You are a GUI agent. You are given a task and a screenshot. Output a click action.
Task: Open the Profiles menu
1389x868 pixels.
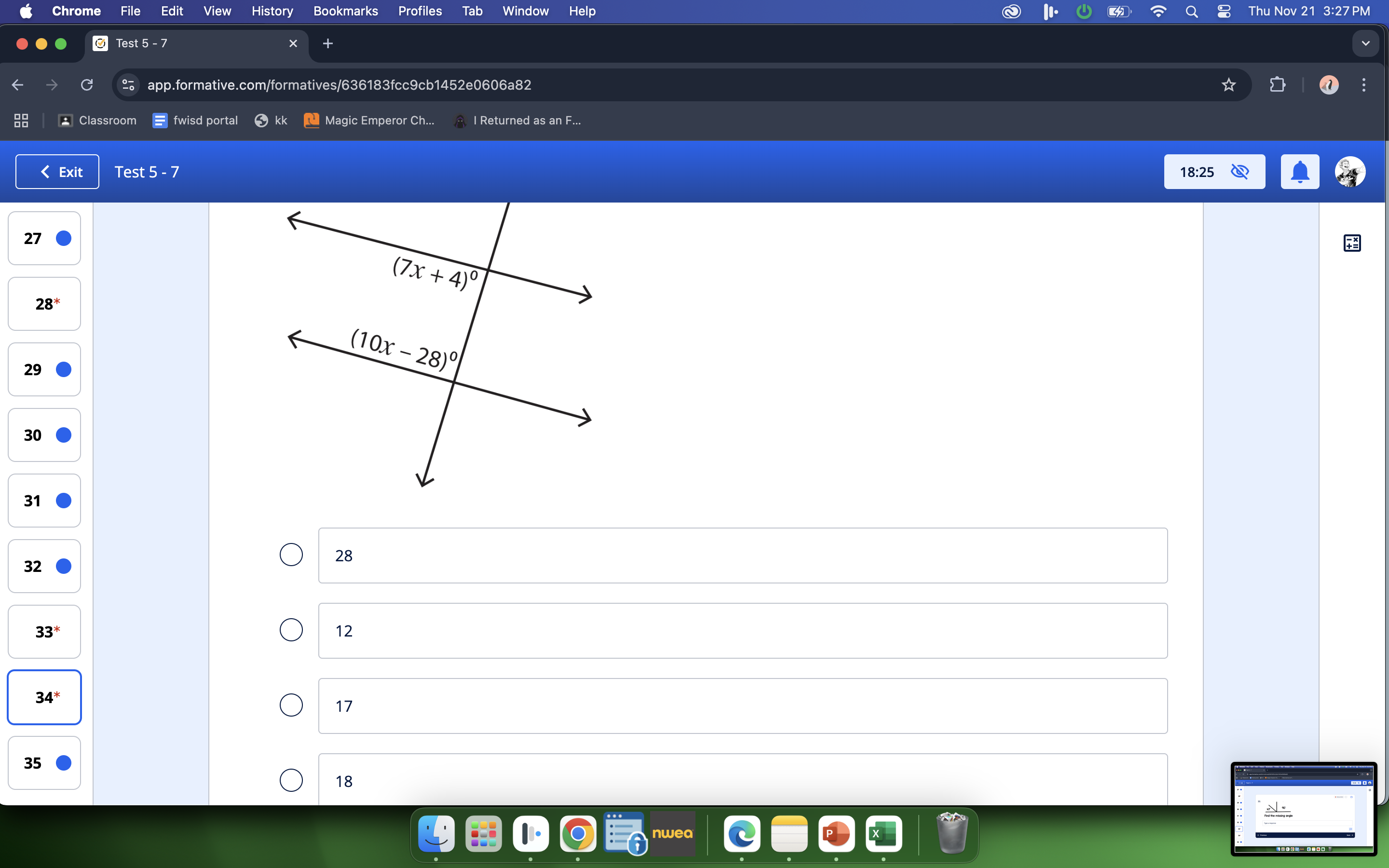(420, 11)
